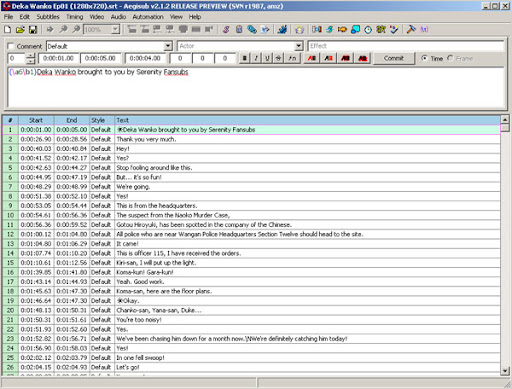Click the Effect input field
The image size is (512, 389).
click(x=406, y=46)
